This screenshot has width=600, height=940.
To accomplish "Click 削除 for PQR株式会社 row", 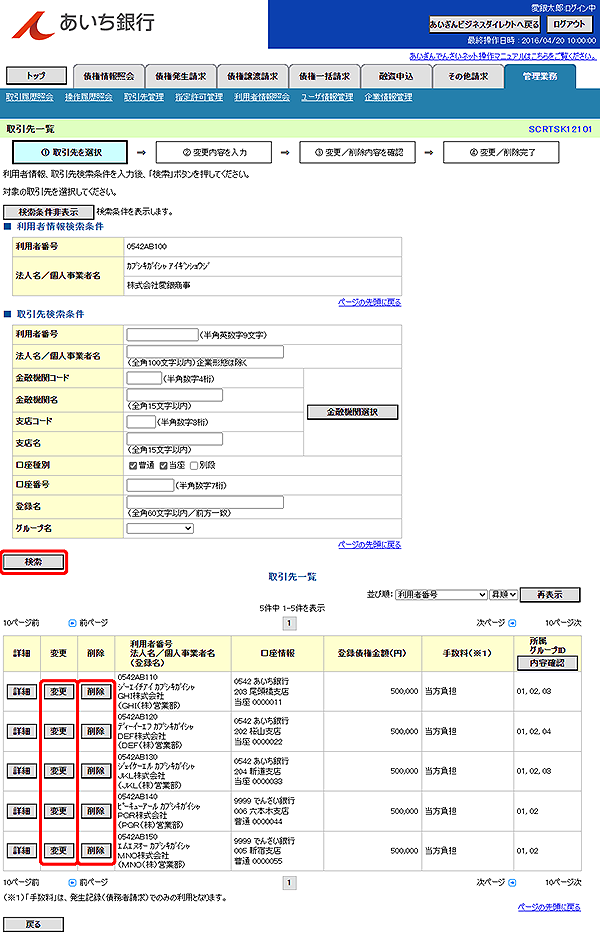I will [x=96, y=811].
